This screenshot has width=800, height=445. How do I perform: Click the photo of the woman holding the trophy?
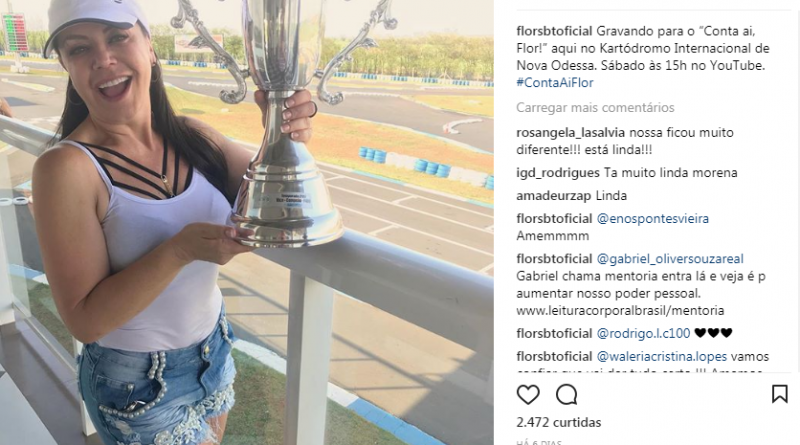click(247, 222)
